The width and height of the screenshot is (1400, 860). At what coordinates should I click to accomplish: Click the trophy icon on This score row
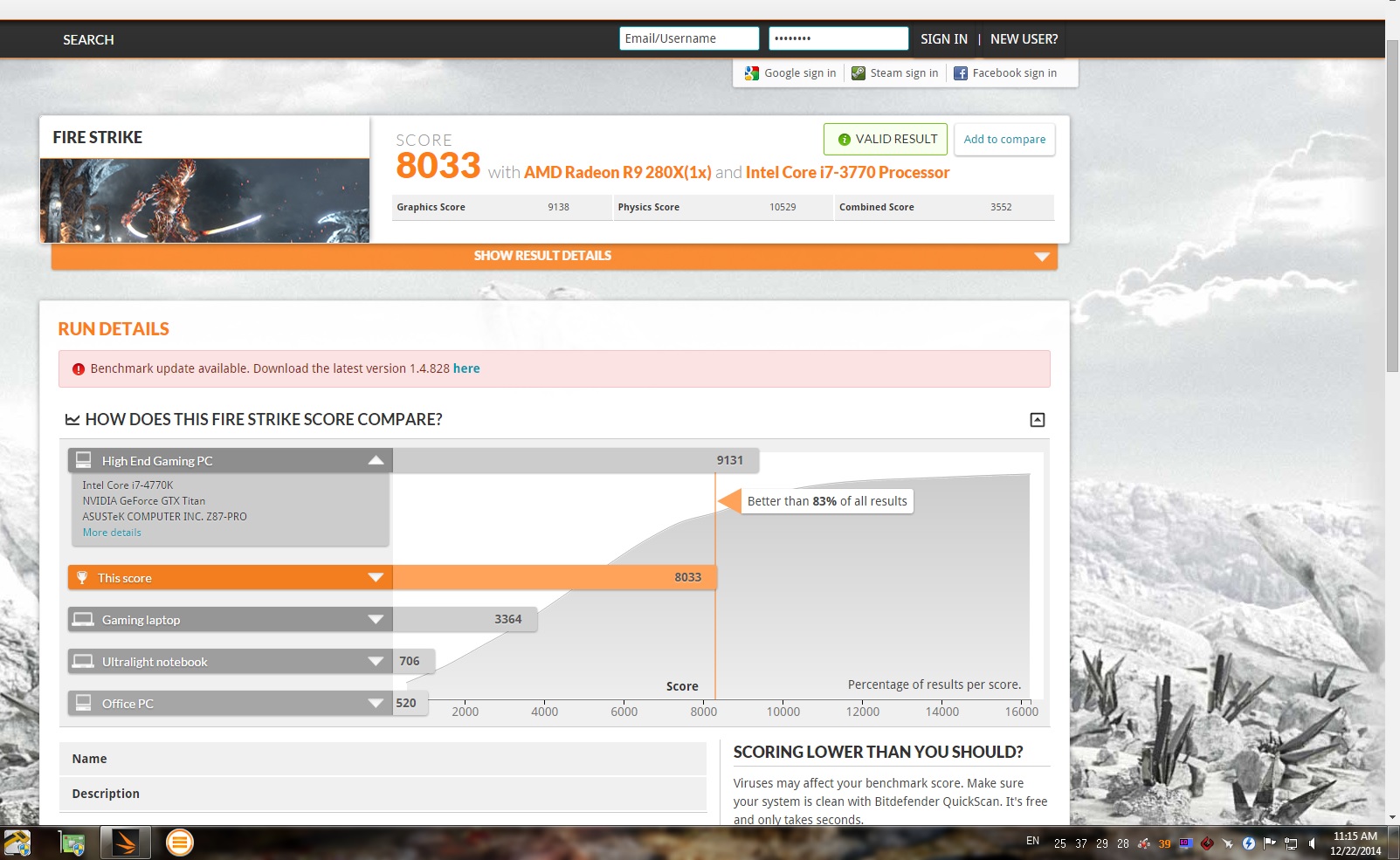pyautogui.click(x=82, y=577)
